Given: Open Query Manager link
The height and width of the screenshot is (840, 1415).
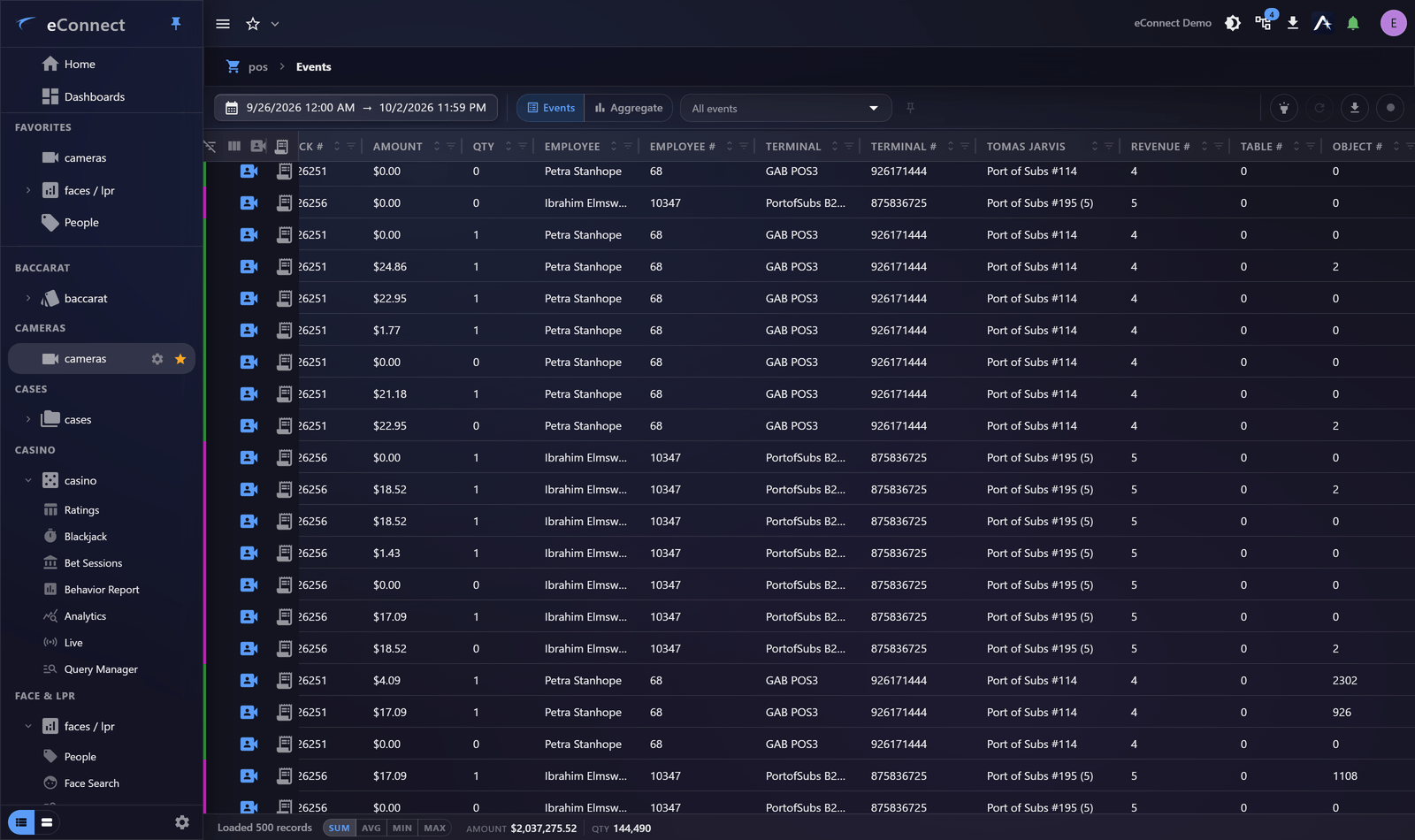Looking at the screenshot, I should 101,669.
